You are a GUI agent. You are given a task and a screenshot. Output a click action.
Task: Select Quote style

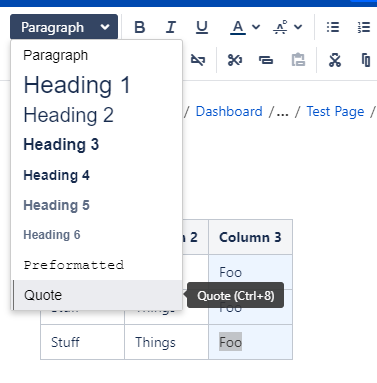(x=97, y=295)
